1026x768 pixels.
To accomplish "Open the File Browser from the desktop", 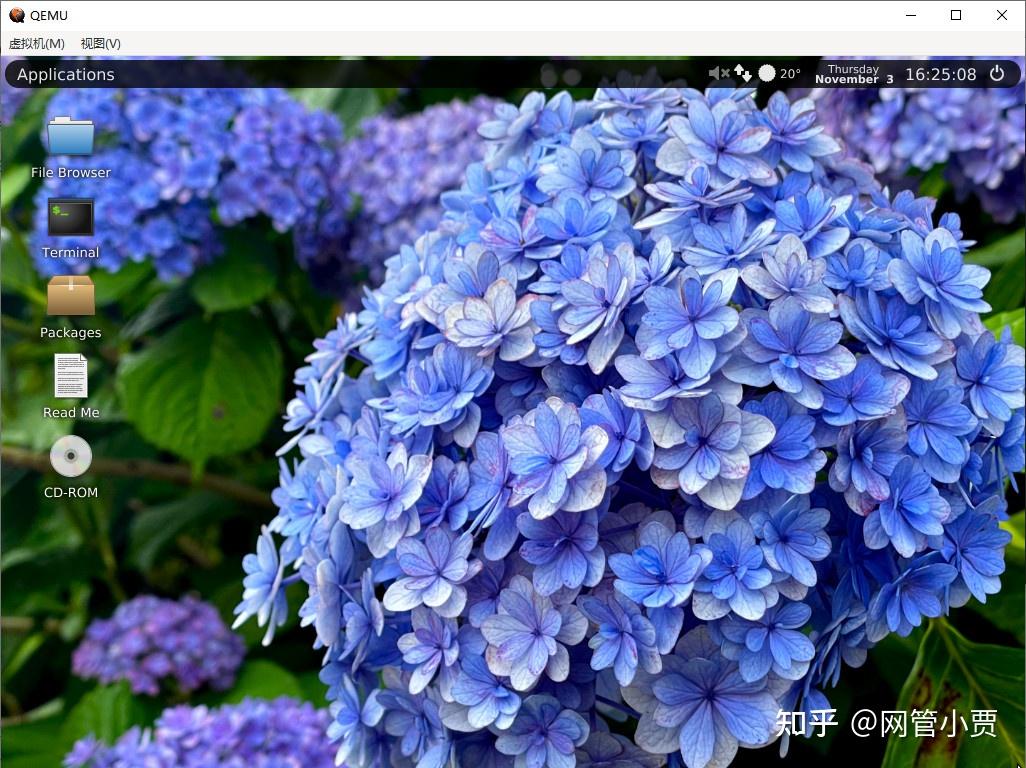I will point(70,135).
